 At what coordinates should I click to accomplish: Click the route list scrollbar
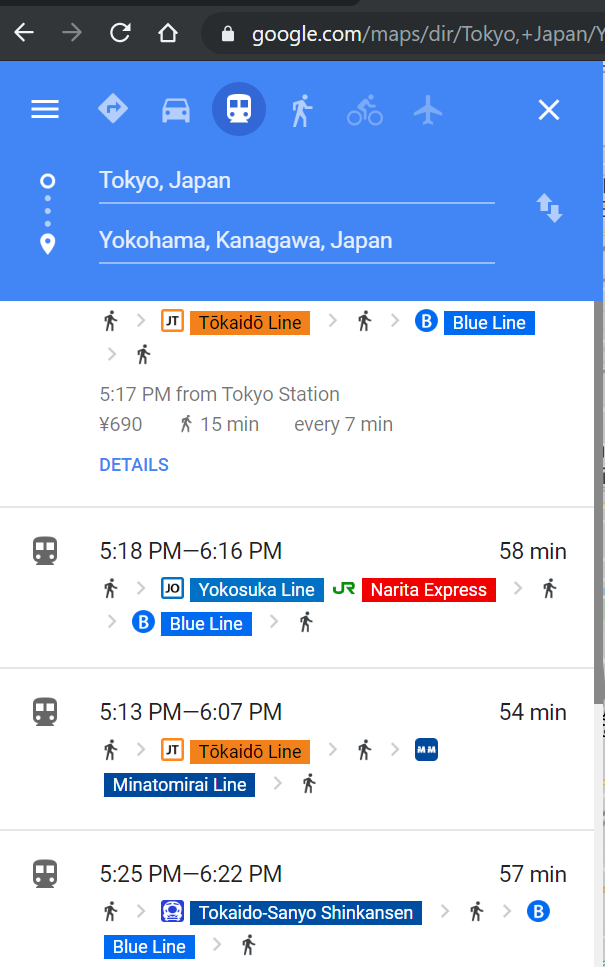pos(598,501)
